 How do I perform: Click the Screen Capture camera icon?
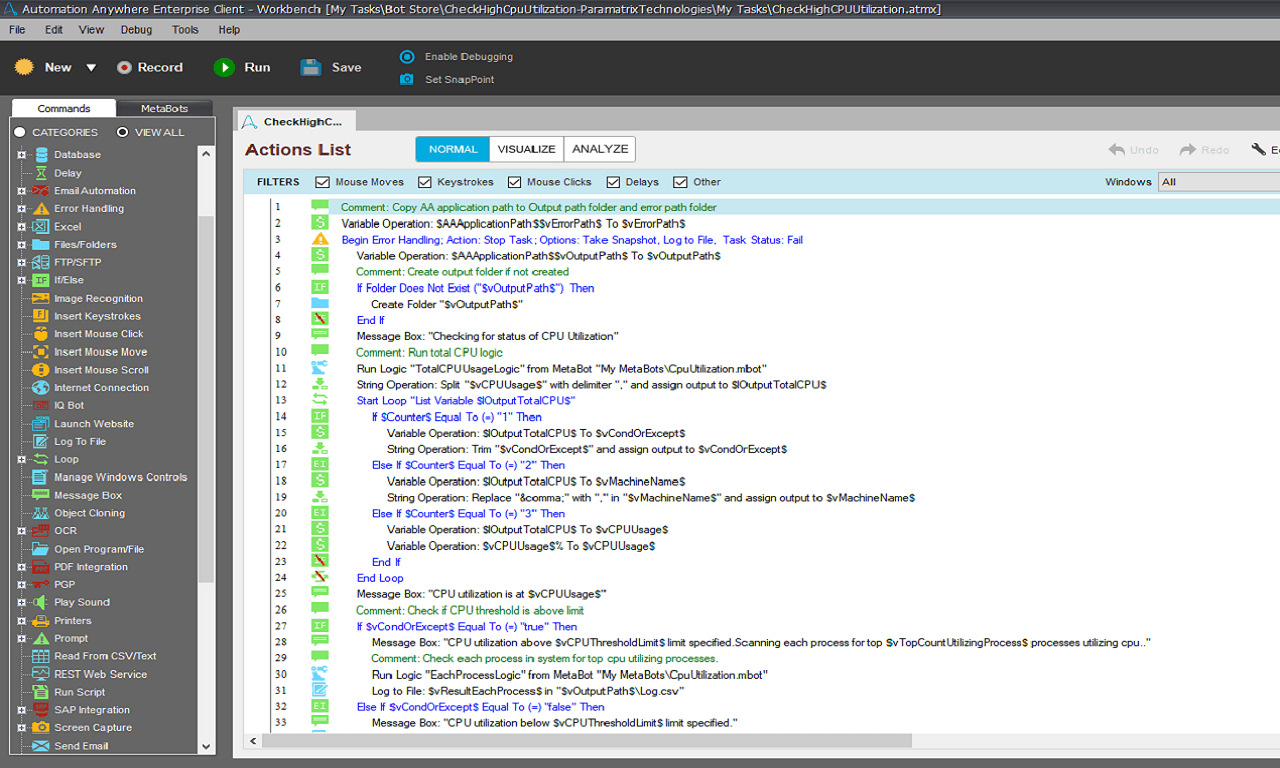[41, 728]
